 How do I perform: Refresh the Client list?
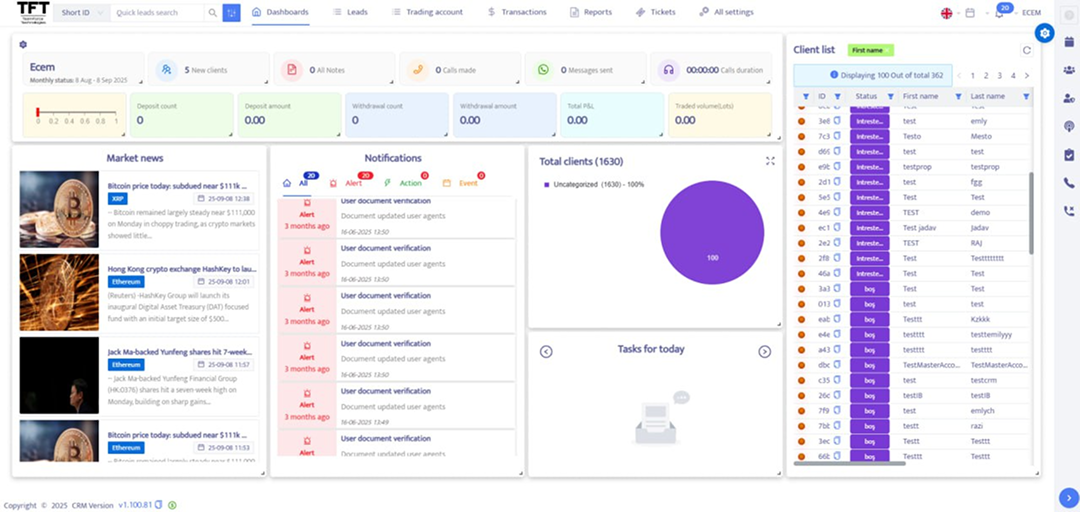[1026, 50]
